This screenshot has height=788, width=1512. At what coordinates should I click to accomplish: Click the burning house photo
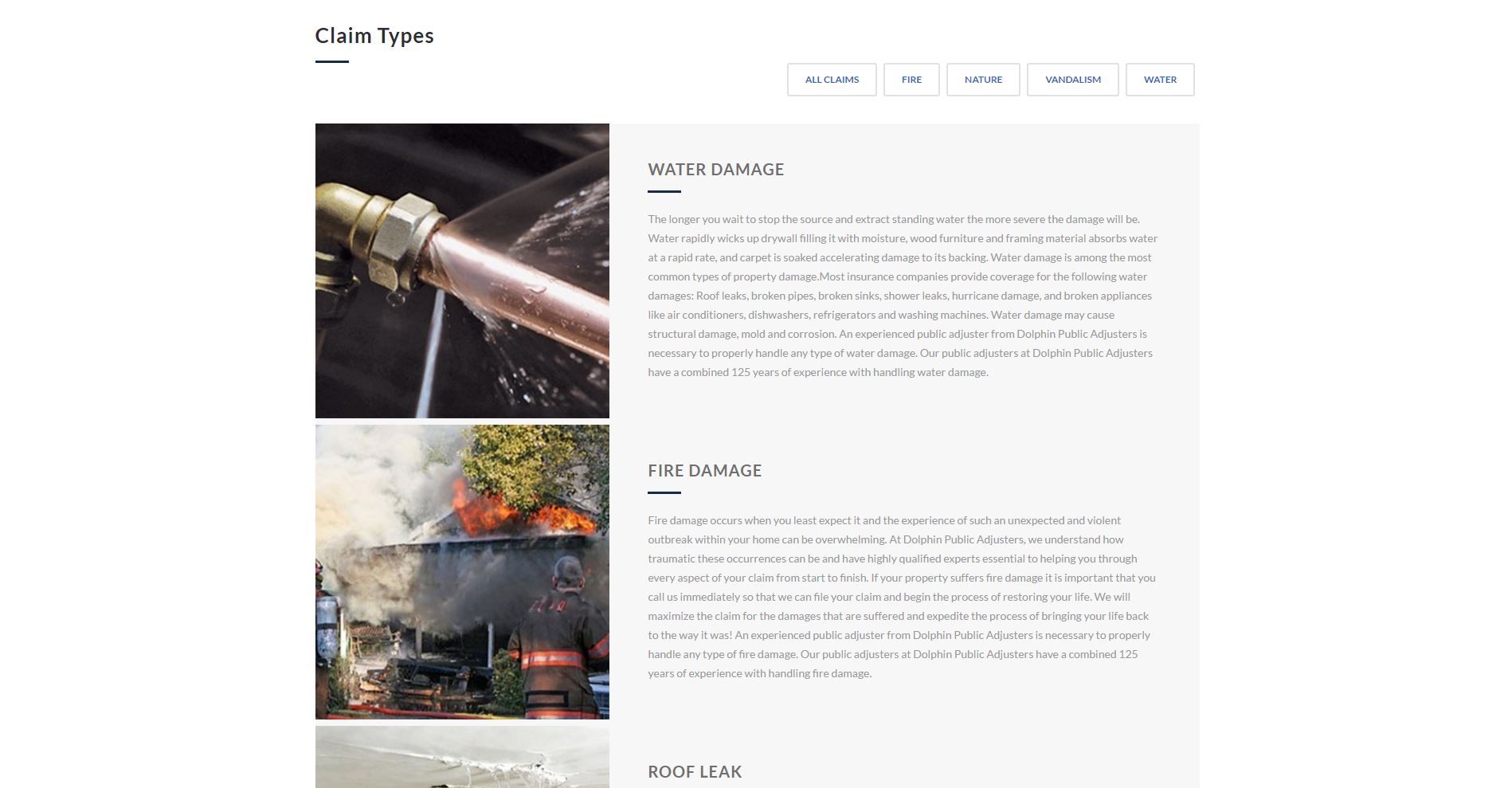click(462, 571)
